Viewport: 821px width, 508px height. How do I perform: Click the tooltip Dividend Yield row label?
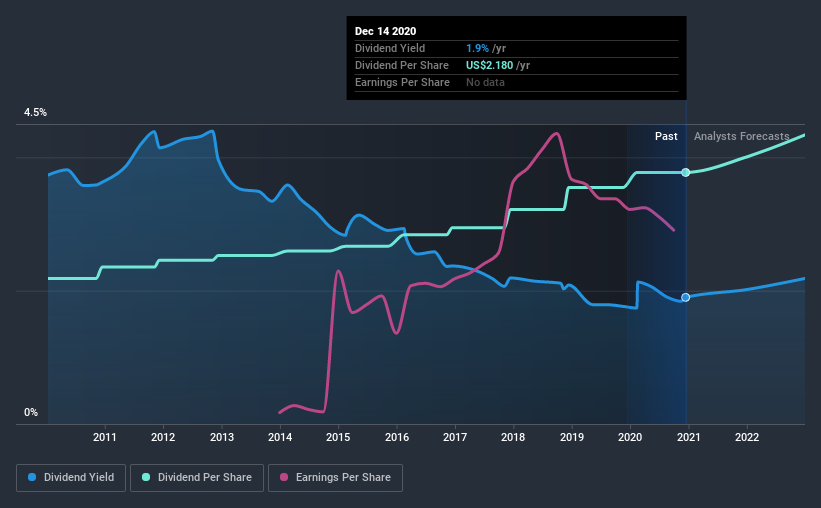point(390,48)
